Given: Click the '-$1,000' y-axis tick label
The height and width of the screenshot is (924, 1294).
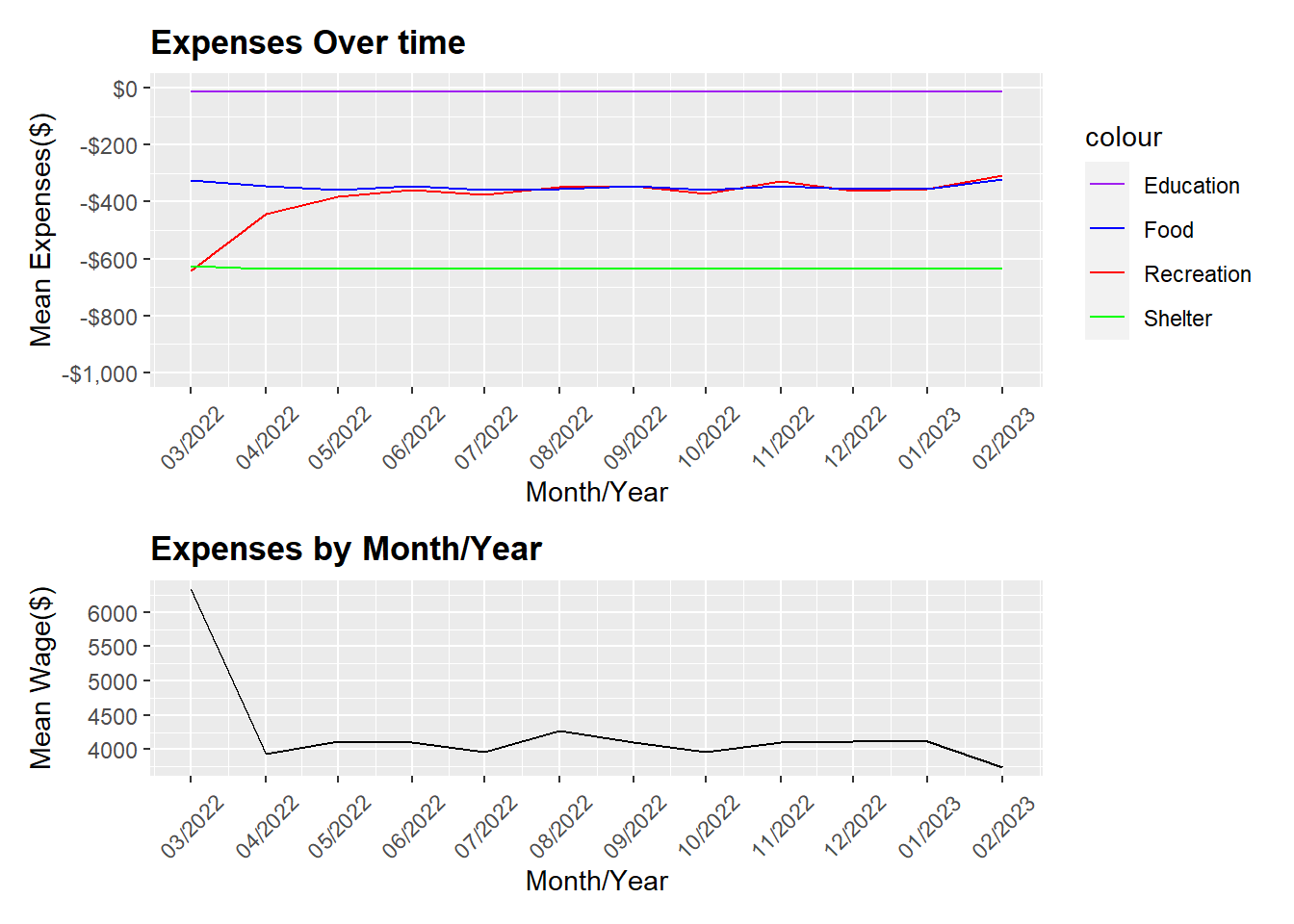Looking at the screenshot, I should coord(100,373).
